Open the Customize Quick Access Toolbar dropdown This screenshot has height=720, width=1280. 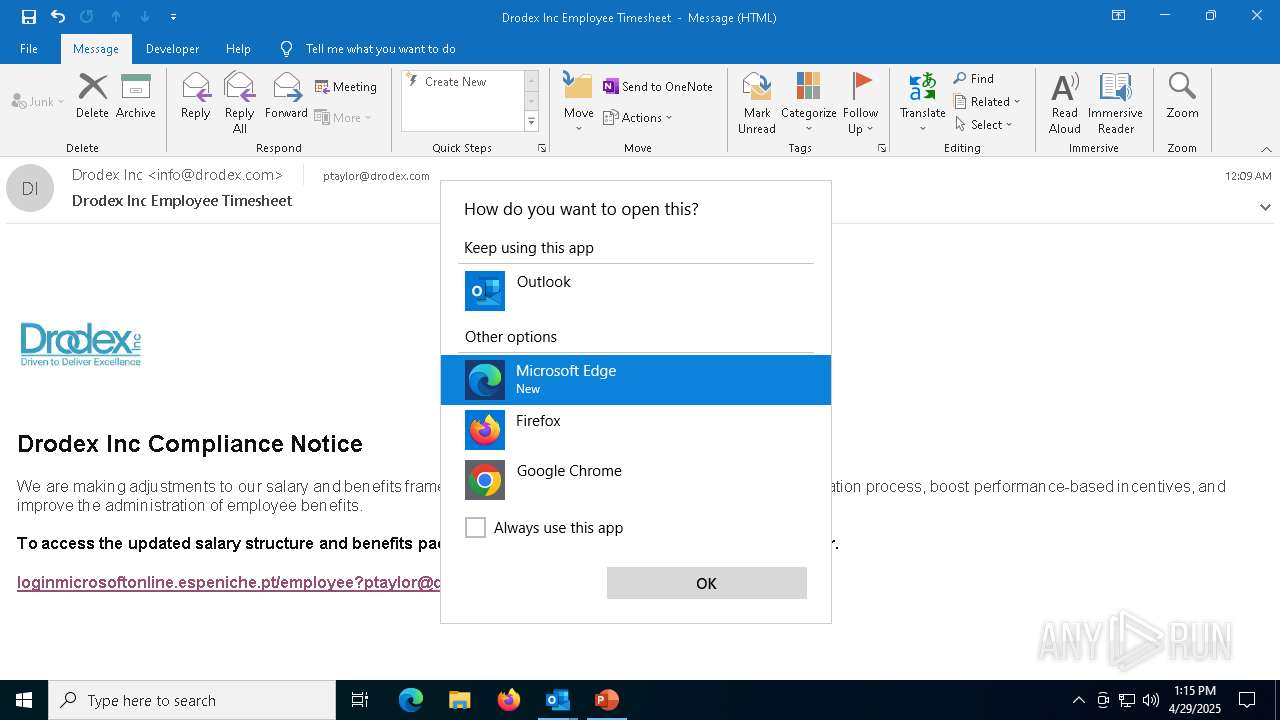(173, 17)
